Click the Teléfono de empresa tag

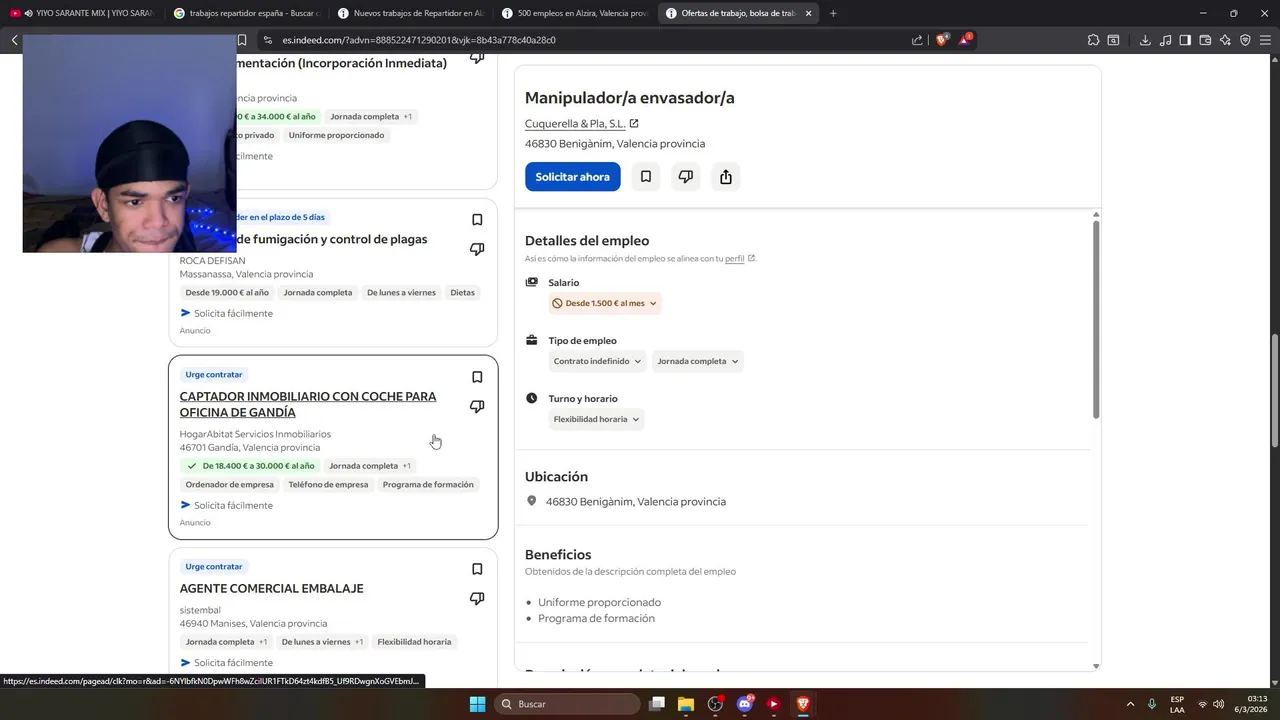(328, 485)
